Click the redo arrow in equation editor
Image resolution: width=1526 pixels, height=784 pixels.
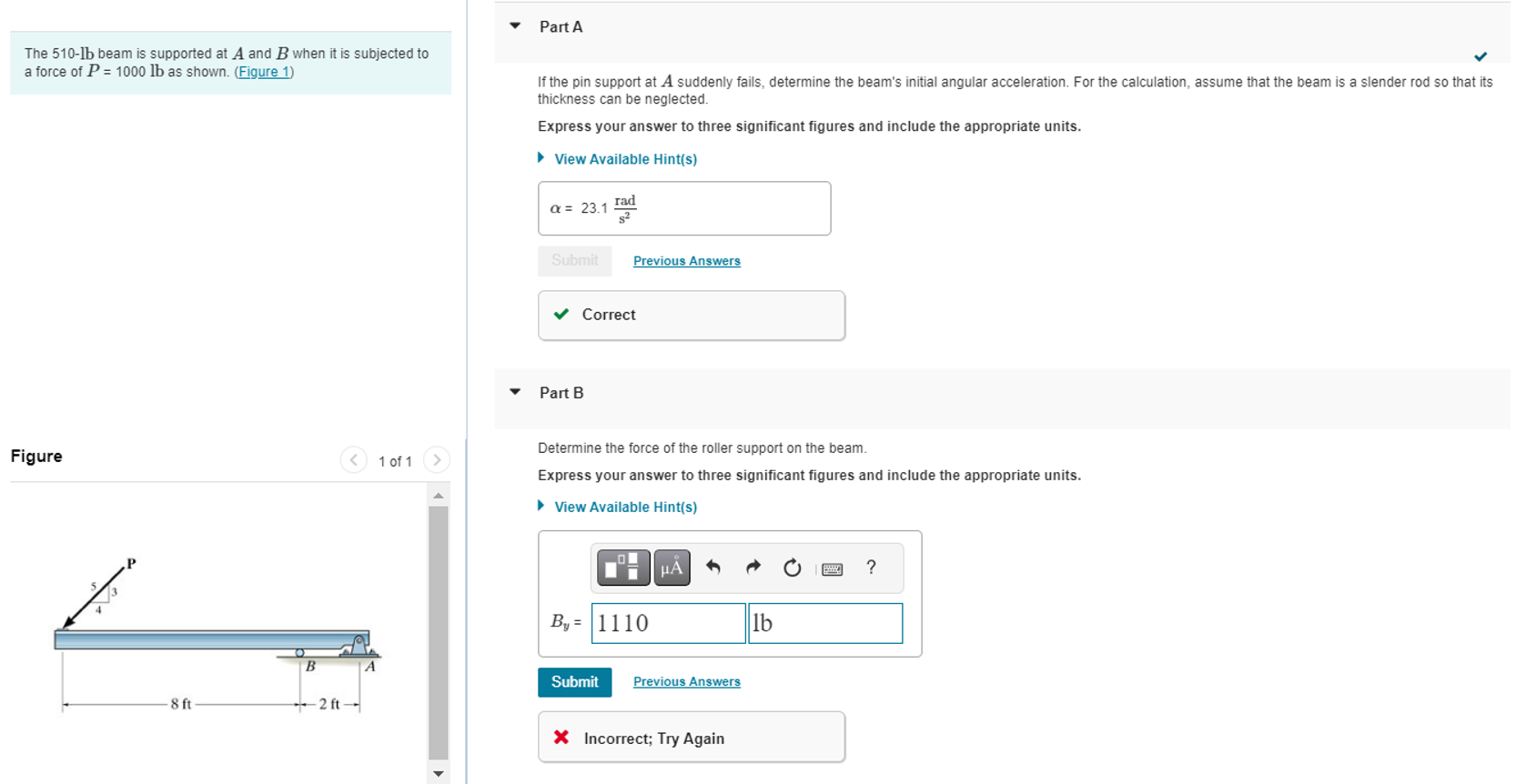click(x=753, y=568)
